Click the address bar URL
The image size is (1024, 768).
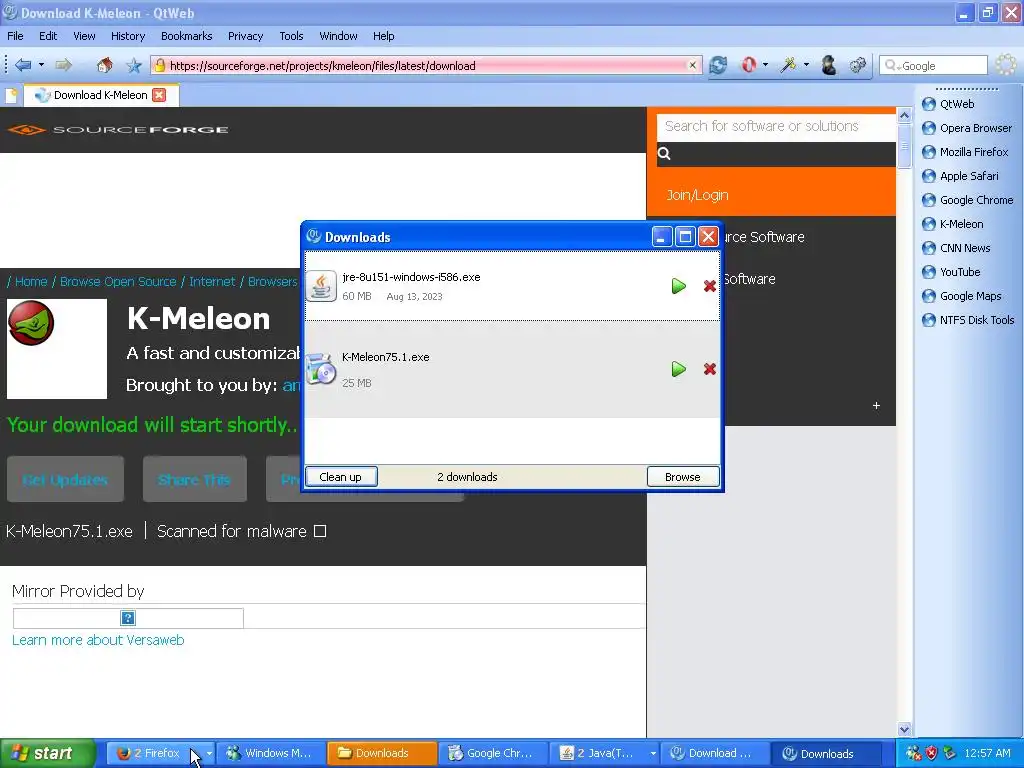coord(323,65)
